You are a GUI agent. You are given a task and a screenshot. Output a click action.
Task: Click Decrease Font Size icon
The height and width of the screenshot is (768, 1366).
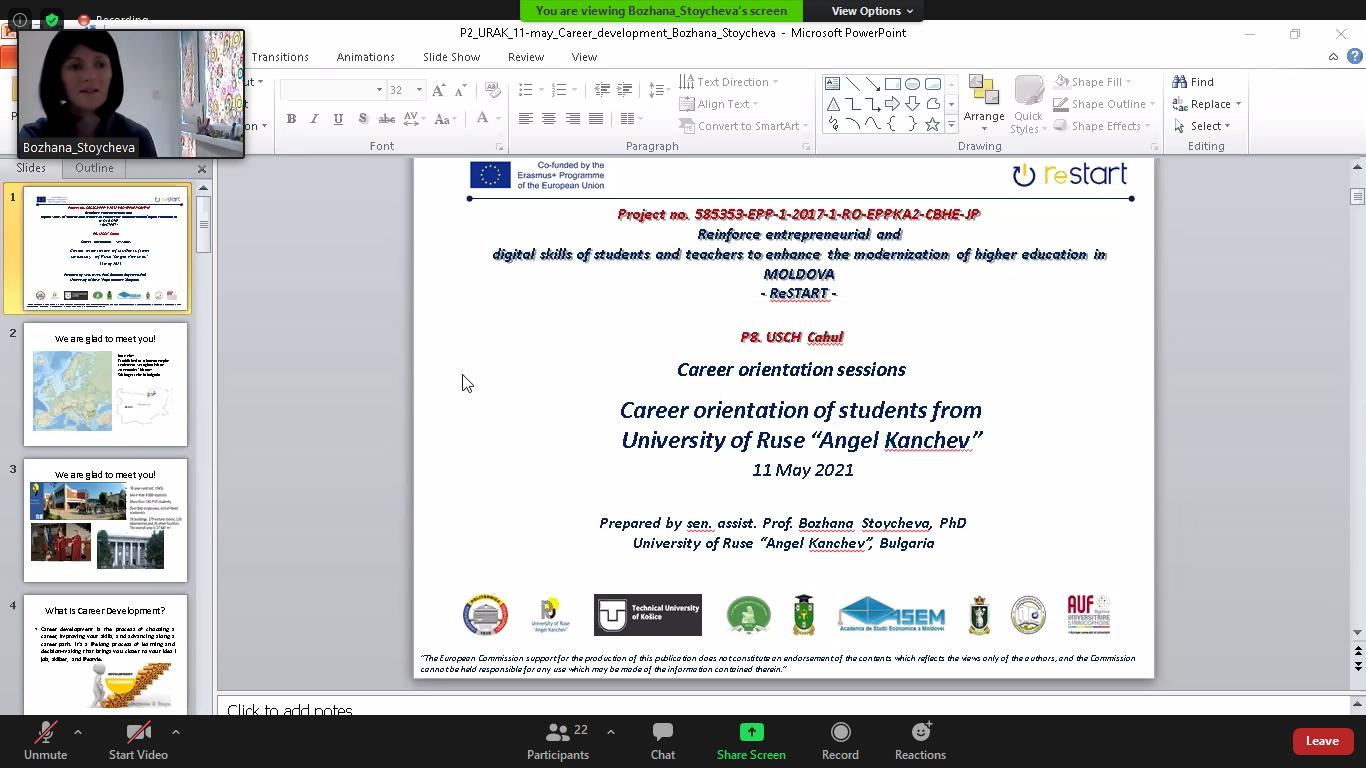click(x=461, y=90)
